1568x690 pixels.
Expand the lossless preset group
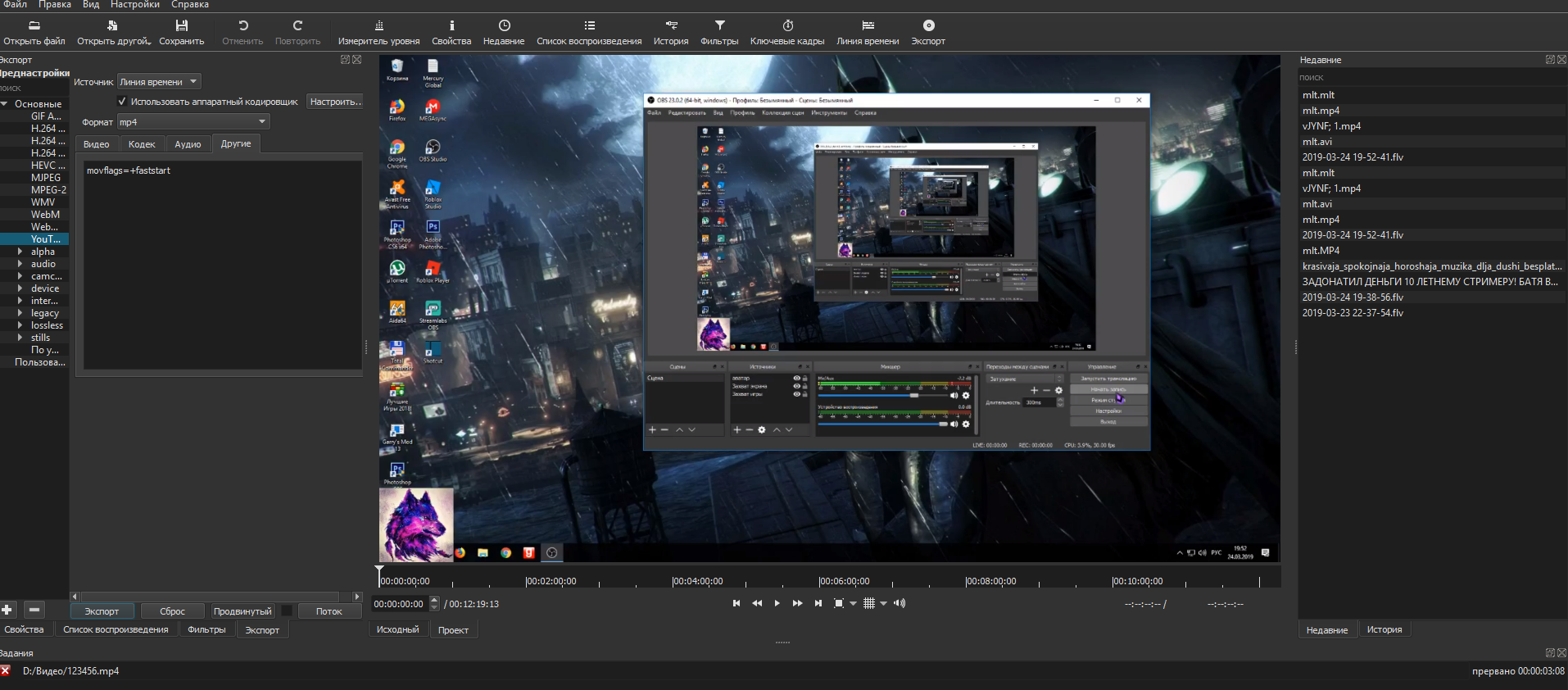tap(20, 325)
